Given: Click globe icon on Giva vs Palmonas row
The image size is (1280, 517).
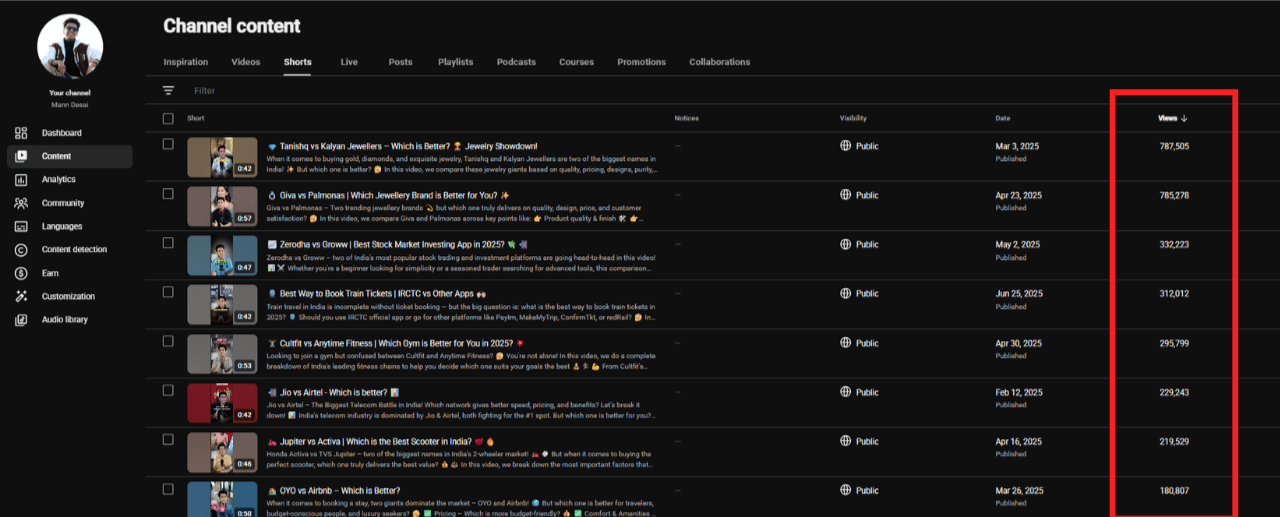Looking at the screenshot, I should click(x=845, y=195).
